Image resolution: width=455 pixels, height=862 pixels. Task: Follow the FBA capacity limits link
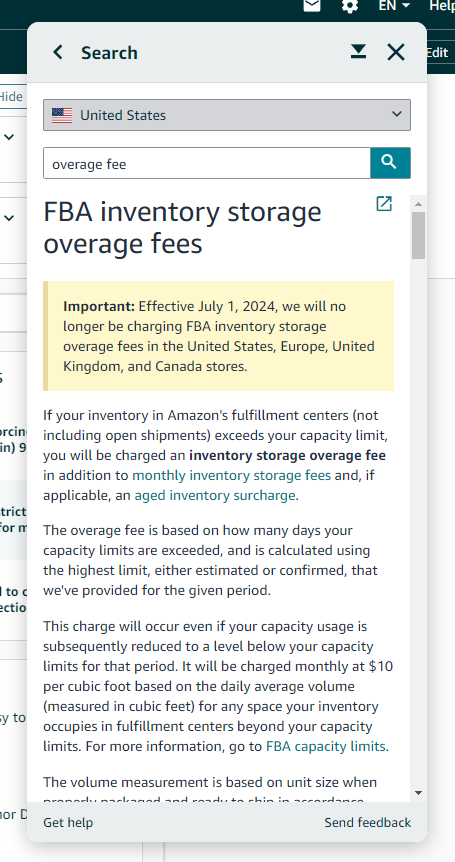pyautogui.click(x=325, y=746)
